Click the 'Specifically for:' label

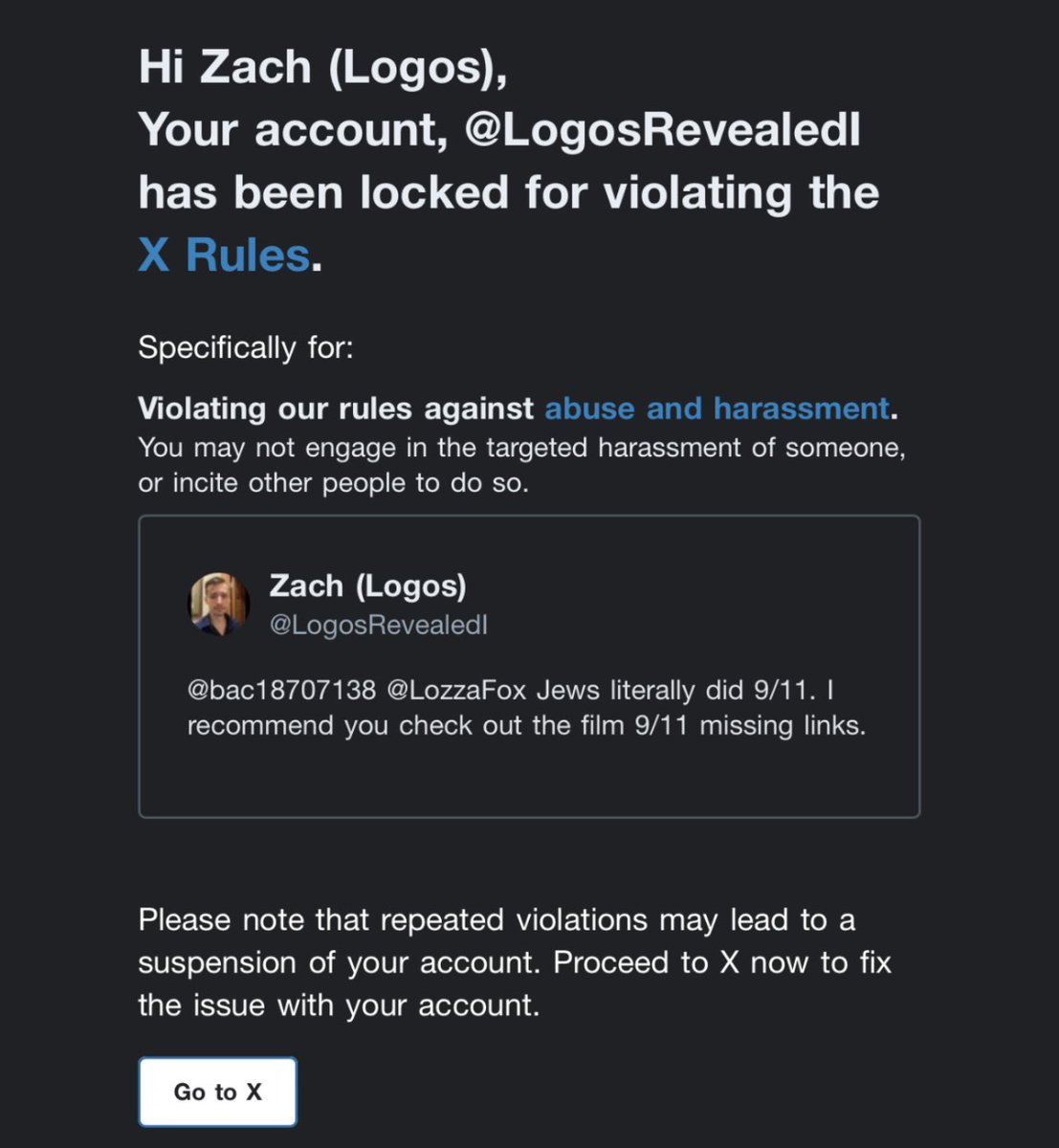(x=246, y=347)
